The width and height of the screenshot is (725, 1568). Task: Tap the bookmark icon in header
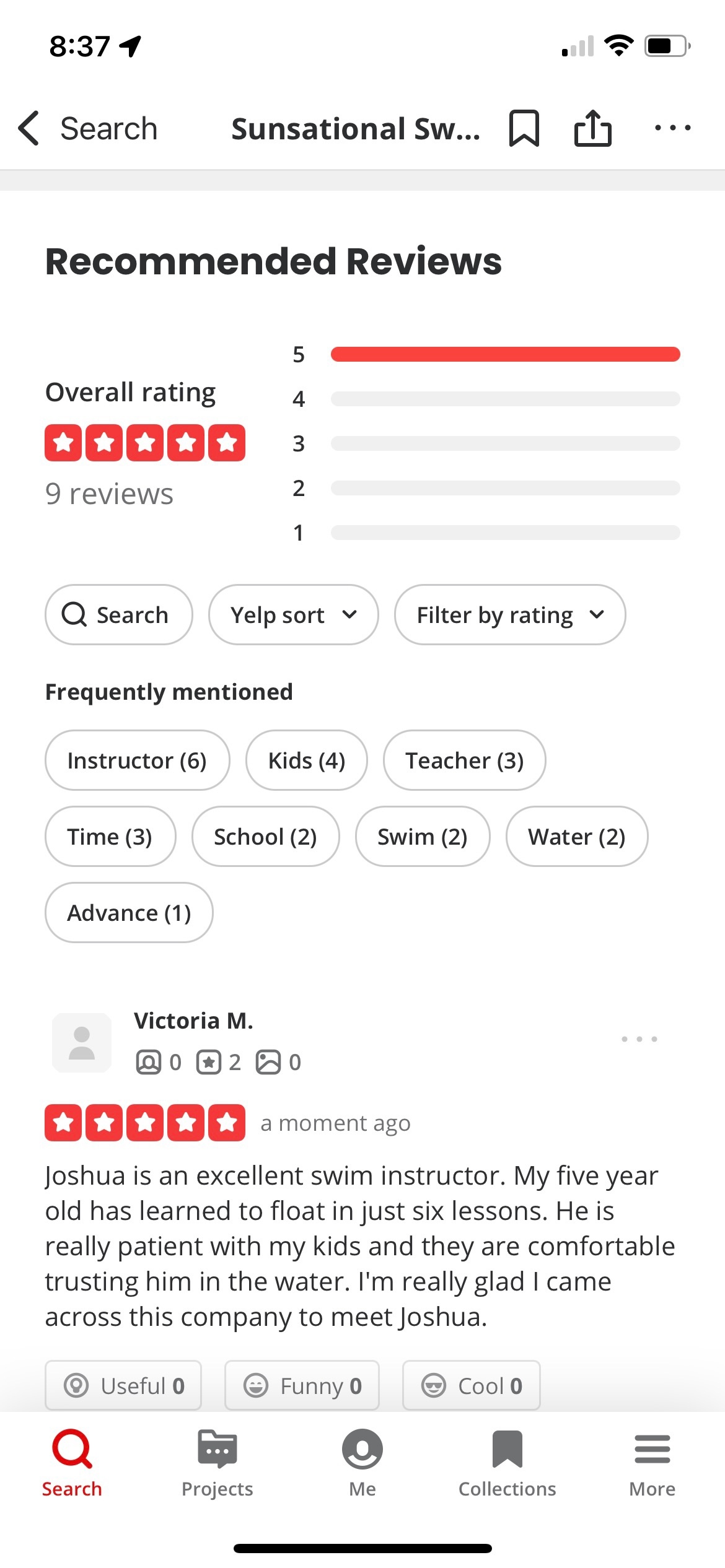[524, 128]
